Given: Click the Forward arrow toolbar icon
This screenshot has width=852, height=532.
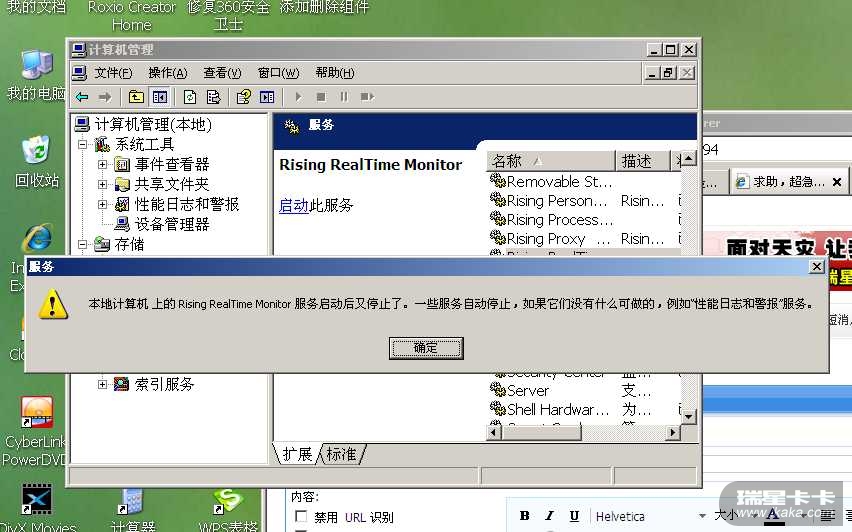Looking at the screenshot, I should 105,97.
